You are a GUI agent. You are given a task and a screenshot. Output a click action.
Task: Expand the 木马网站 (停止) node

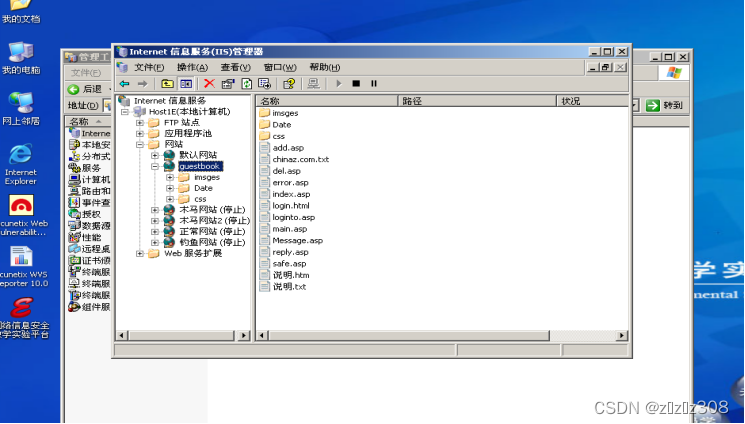155,210
